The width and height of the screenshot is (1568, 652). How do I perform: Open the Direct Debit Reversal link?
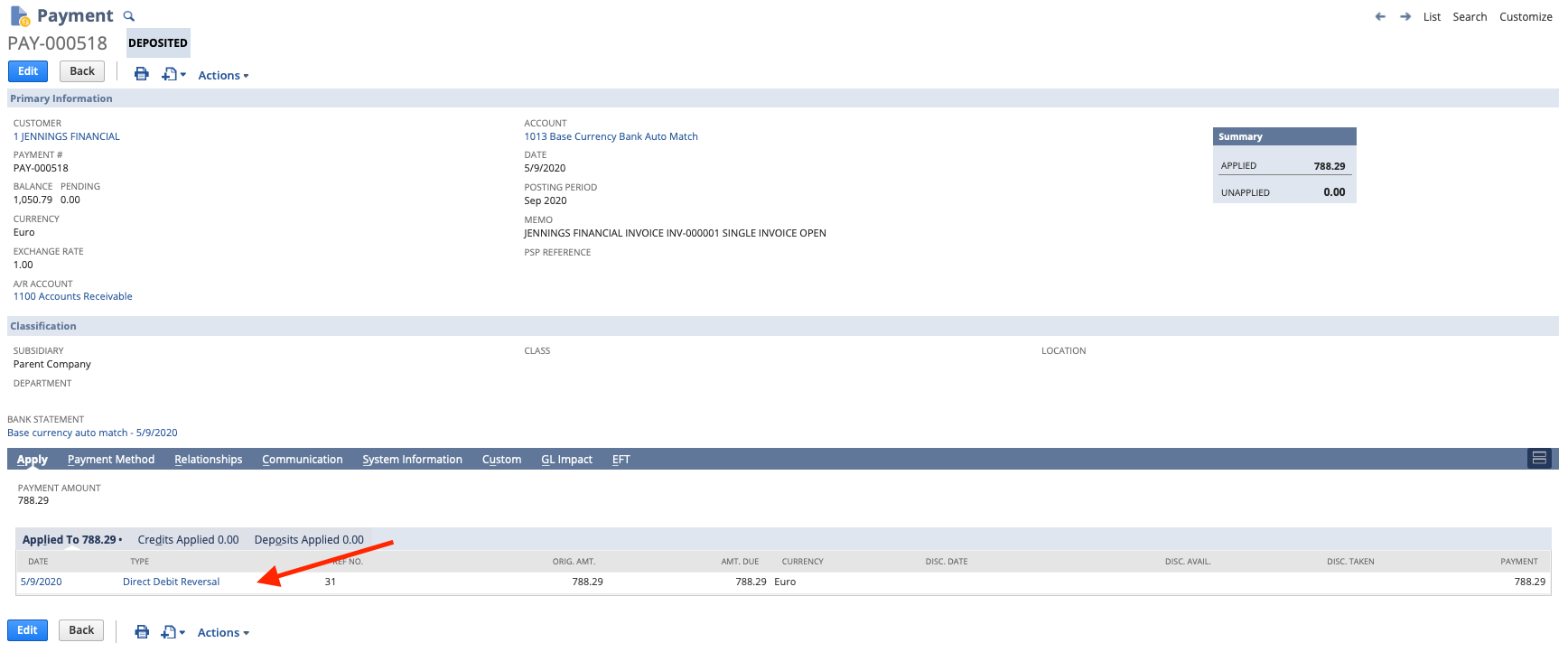(x=171, y=582)
